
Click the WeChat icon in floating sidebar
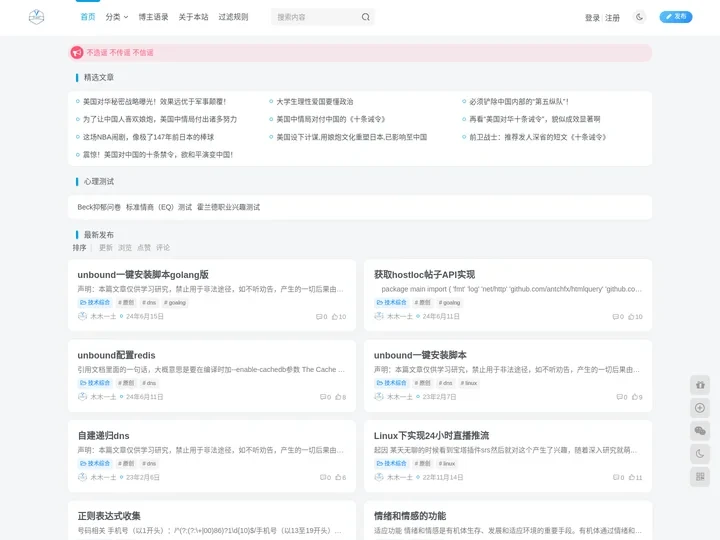pyautogui.click(x=700, y=431)
